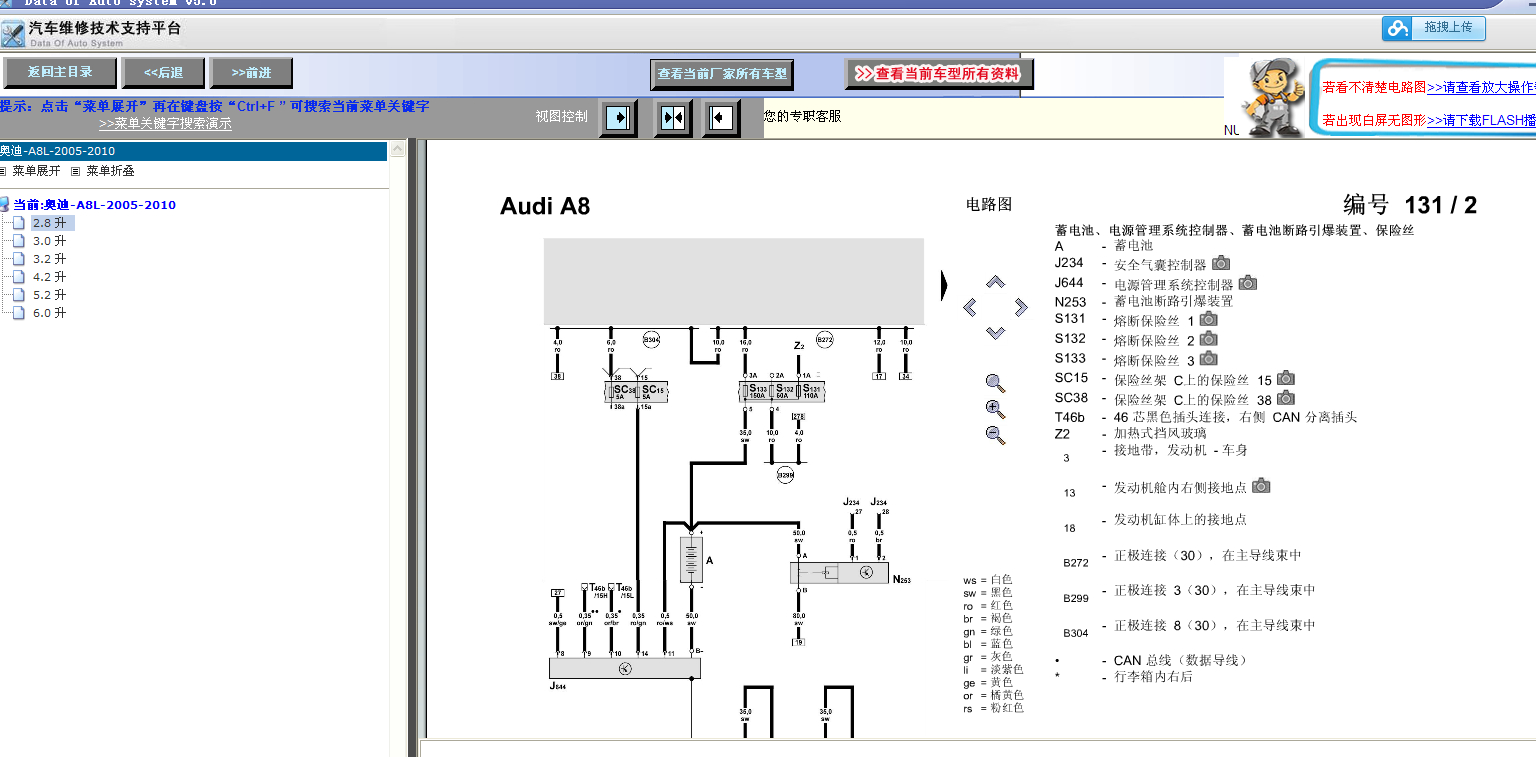Click the 您的专职客服 text
Image resolution: width=1536 pixels, height=757 pixels.
(x=802, y=116)
